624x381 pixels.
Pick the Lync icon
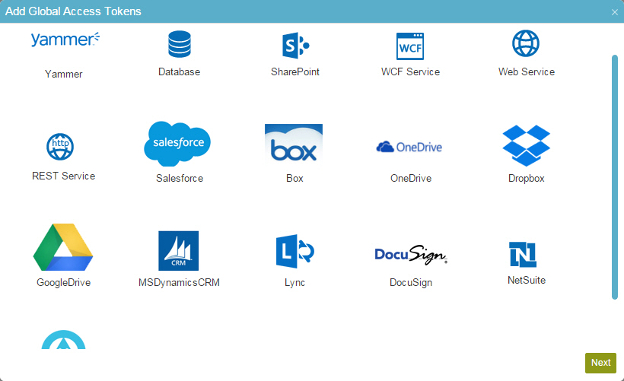295,251
